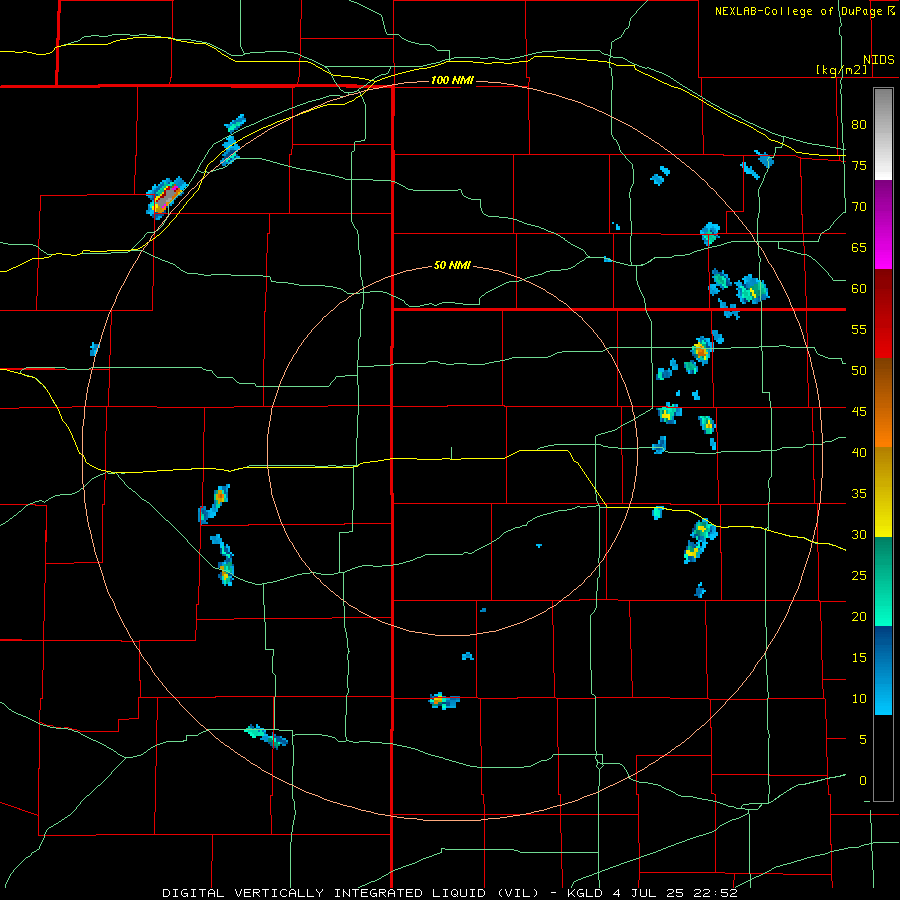This screenshot has width=900, height=900.
Task: Click the 65 value on the color scale
Action: coord(859,247)
